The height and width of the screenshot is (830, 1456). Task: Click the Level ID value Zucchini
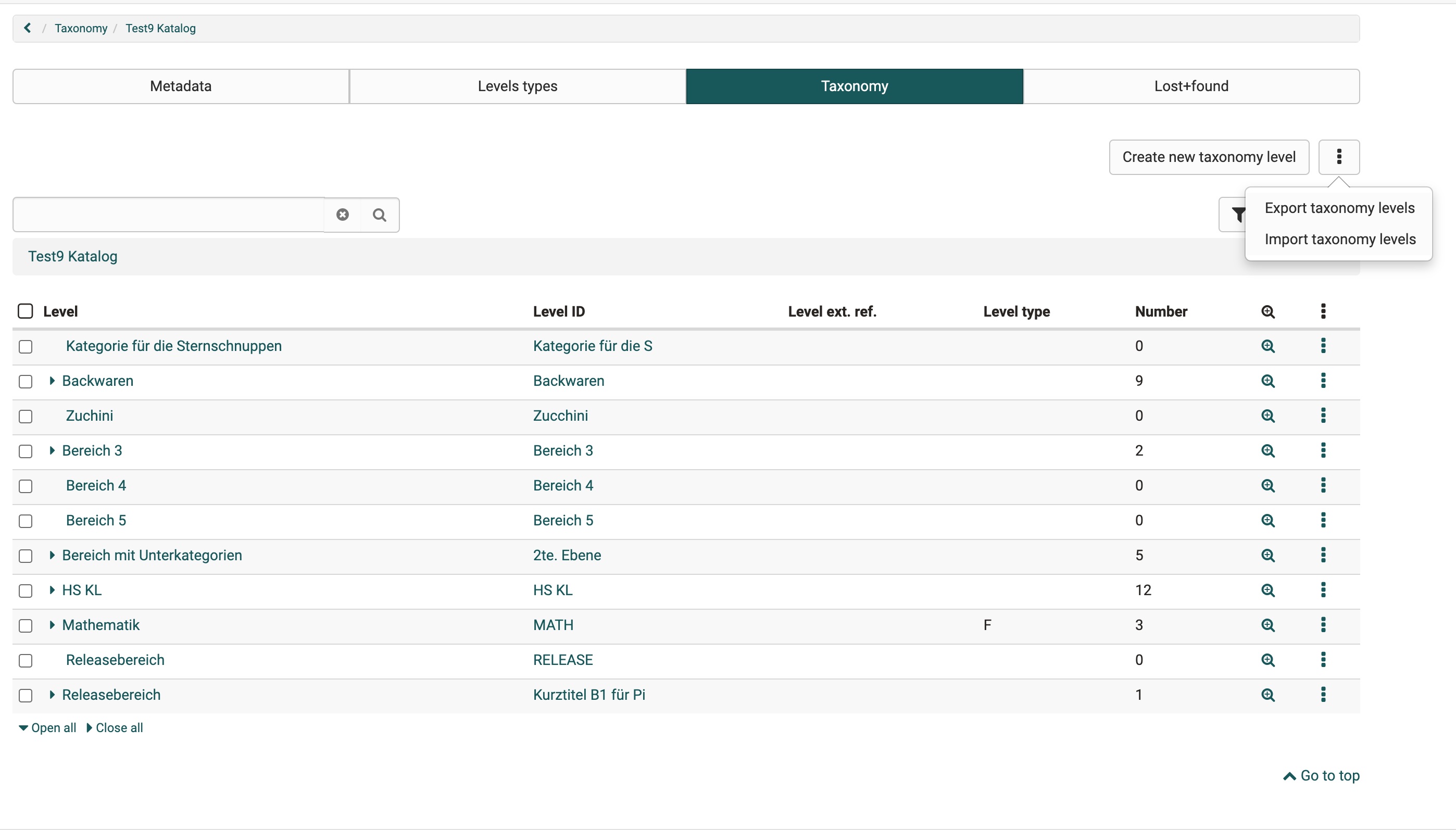pos(560,416)
